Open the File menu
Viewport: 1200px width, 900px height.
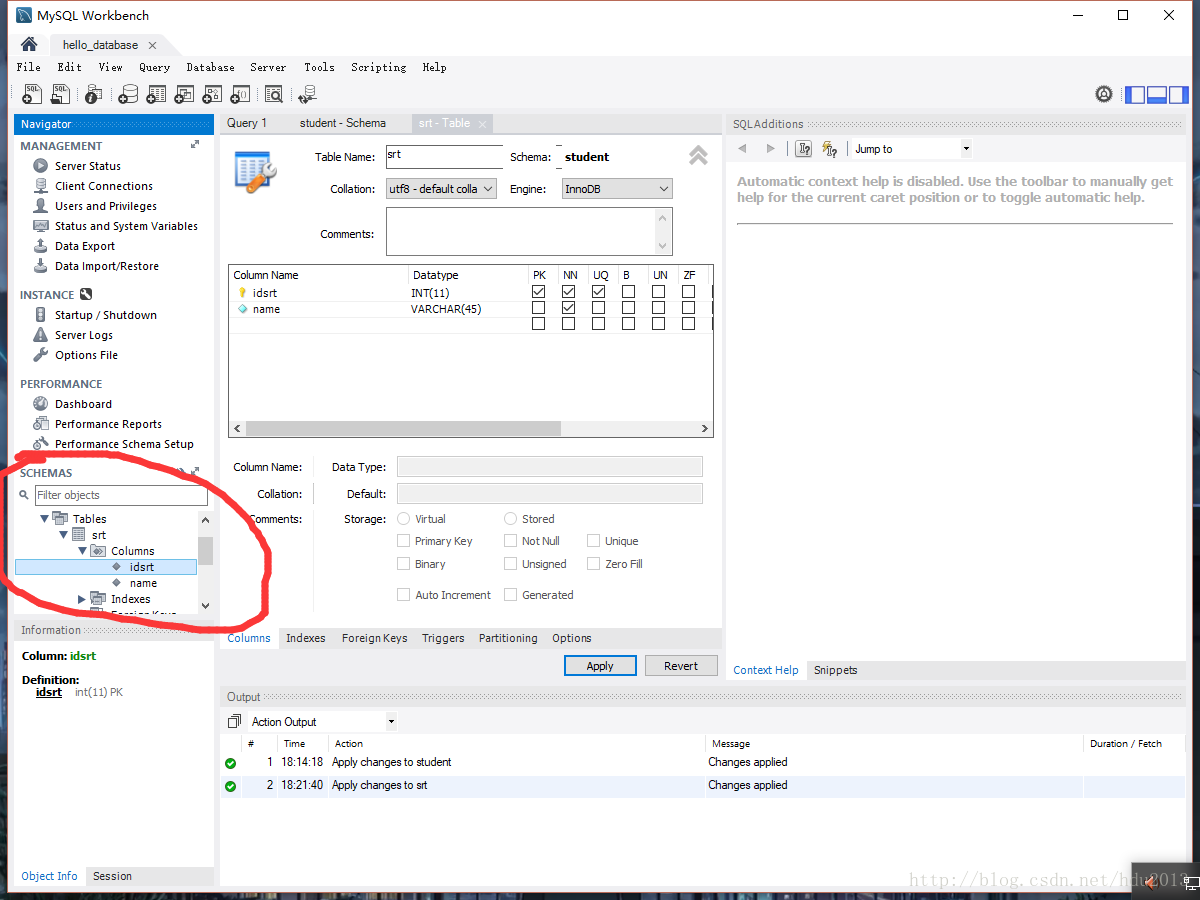coord(29,67)
